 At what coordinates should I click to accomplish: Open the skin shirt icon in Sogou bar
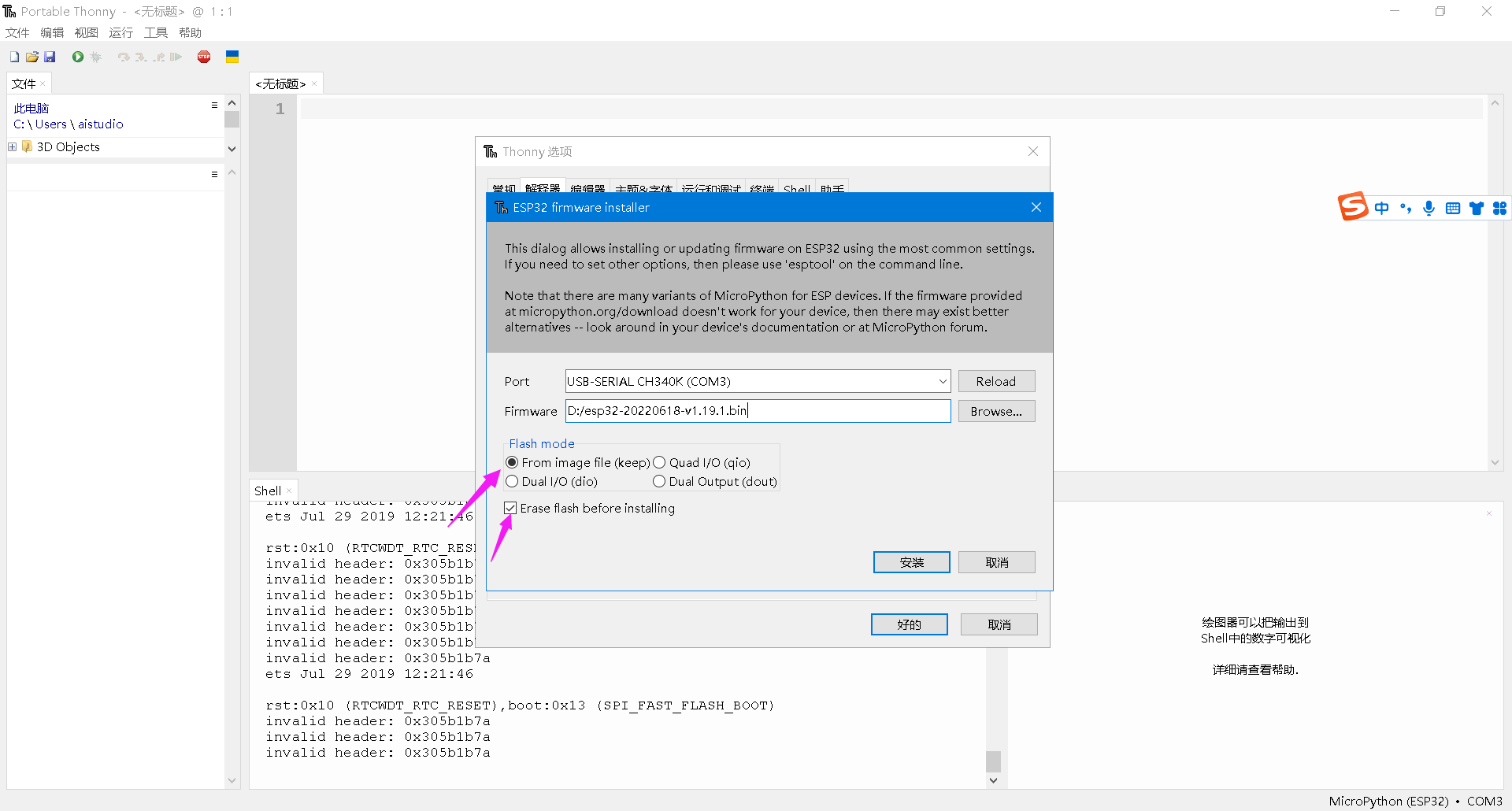coord(1477,208)
